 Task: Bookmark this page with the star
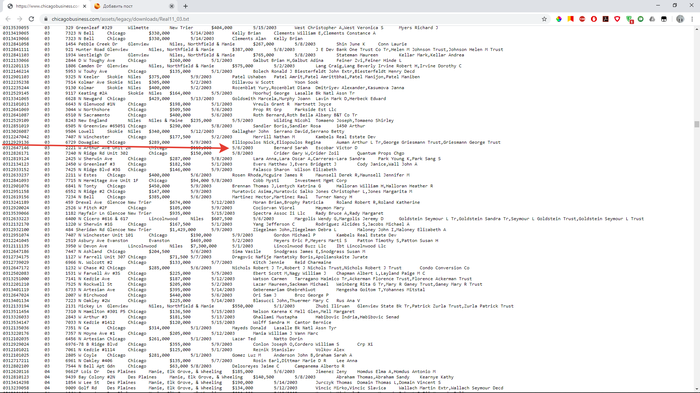544,19
